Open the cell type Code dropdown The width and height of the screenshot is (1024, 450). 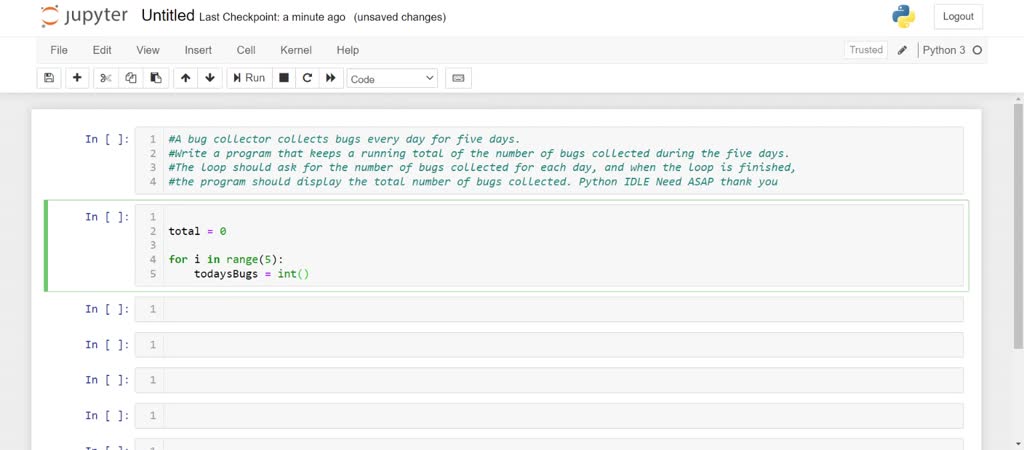392,79
